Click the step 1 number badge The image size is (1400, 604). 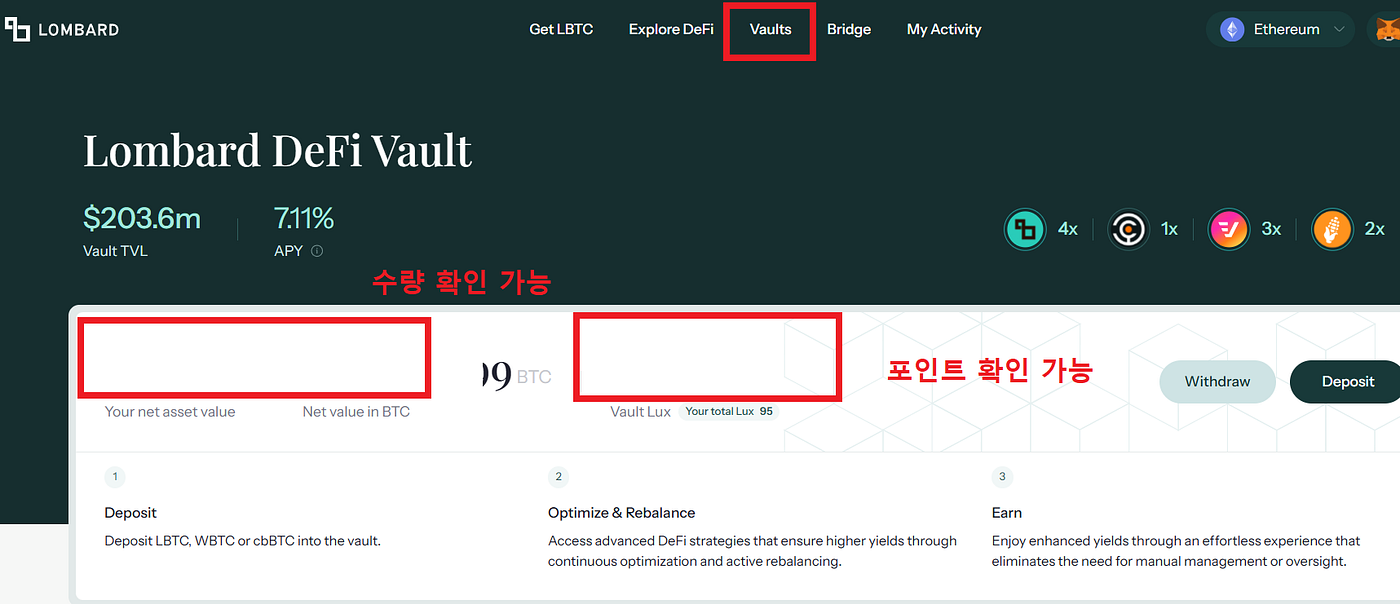click(115, 476)
